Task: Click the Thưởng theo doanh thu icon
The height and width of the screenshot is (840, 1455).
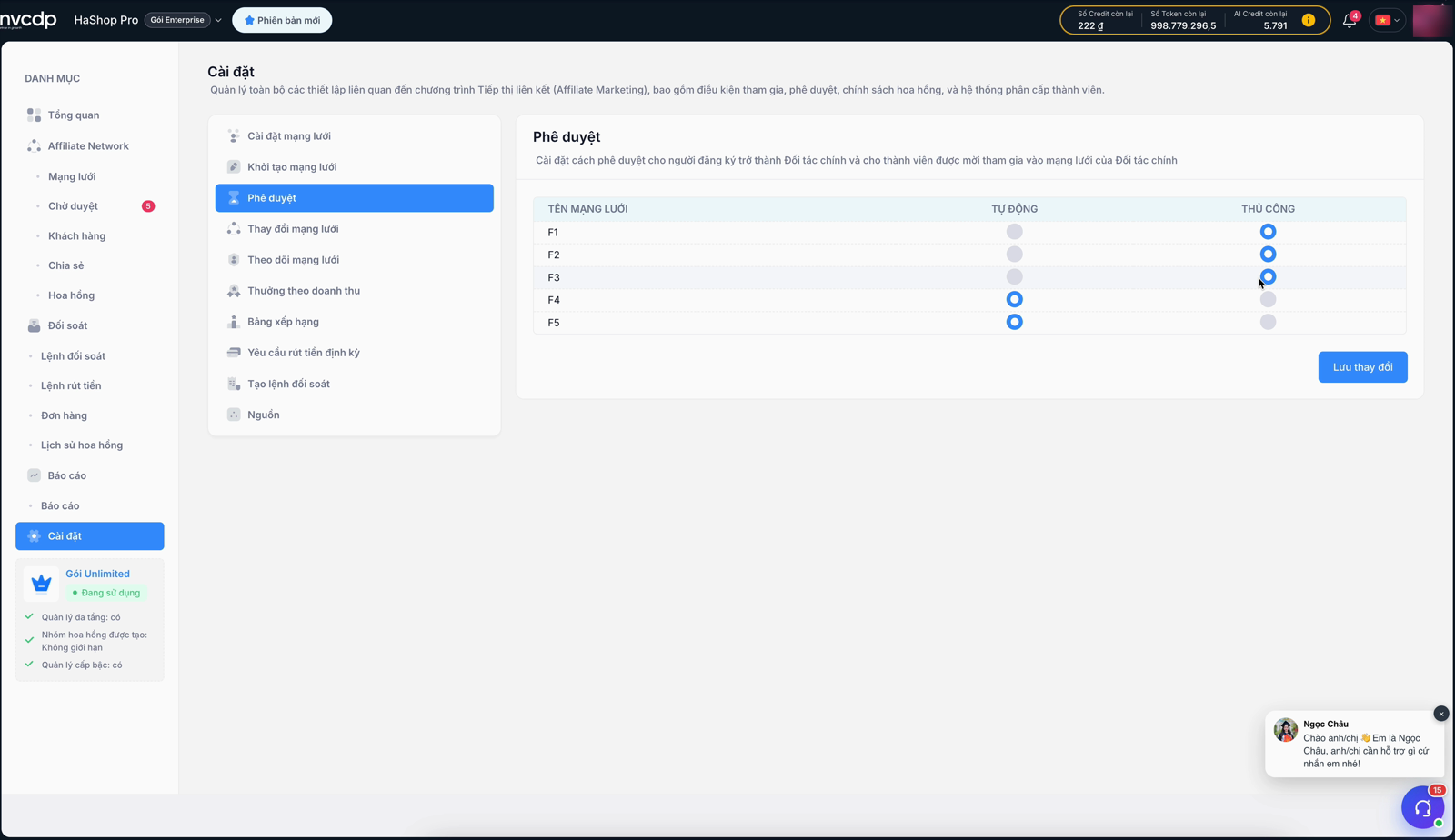Action: (234, 291)
